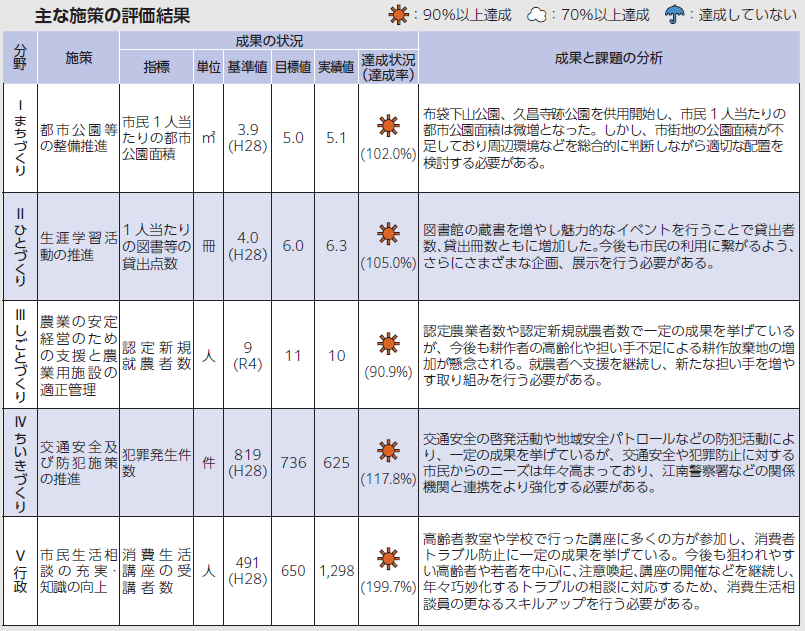Click the 目標値 column header
The height and width of the screenshot is (631, 805).
293,67
